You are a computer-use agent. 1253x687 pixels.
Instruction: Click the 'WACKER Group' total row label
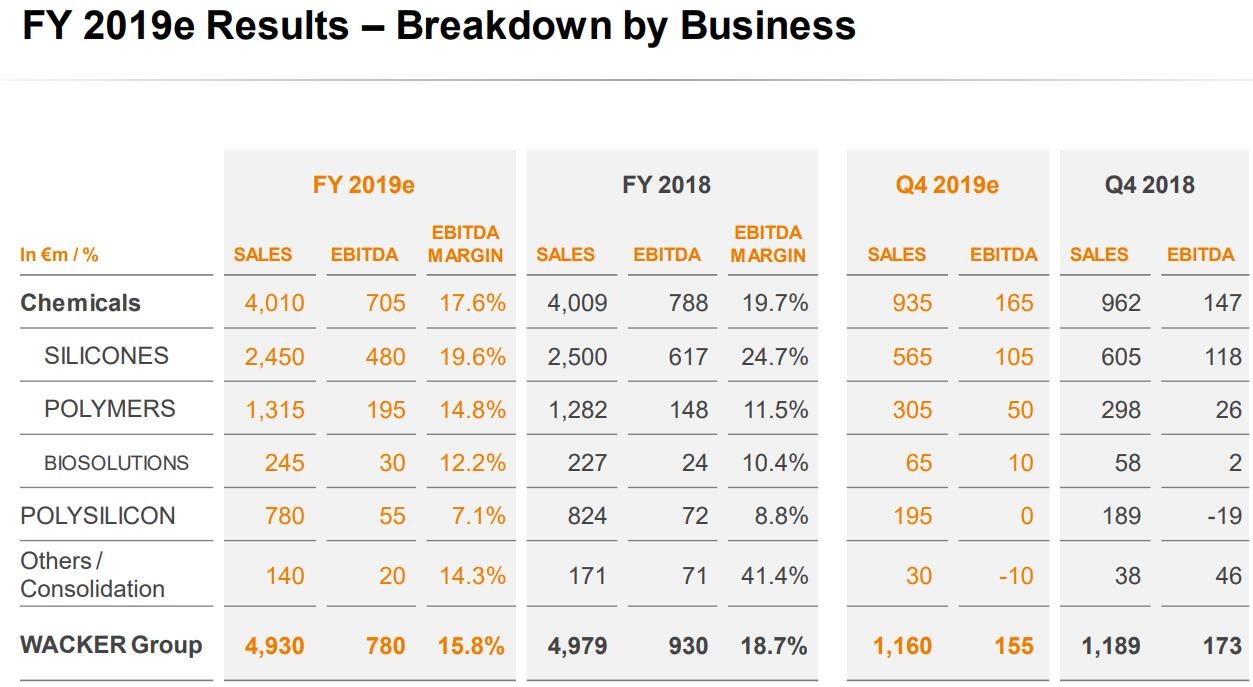tap(111, 645)
